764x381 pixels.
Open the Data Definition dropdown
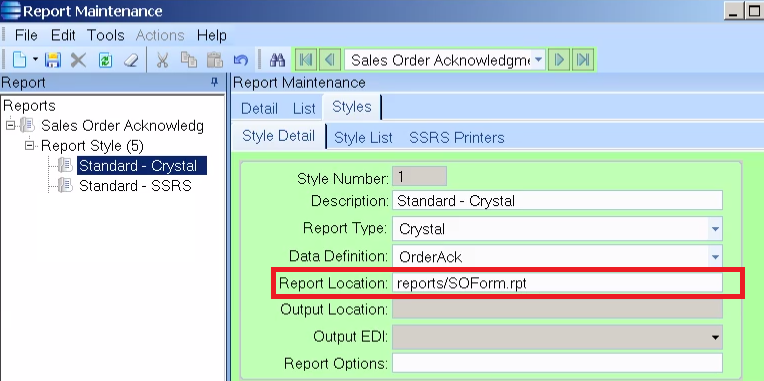click(715, 256)
